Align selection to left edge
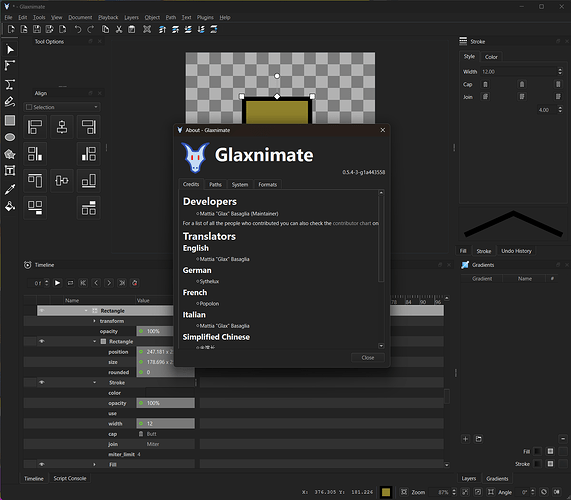The width and height of the screenshot is (571, 500). [x=35, y=127]
